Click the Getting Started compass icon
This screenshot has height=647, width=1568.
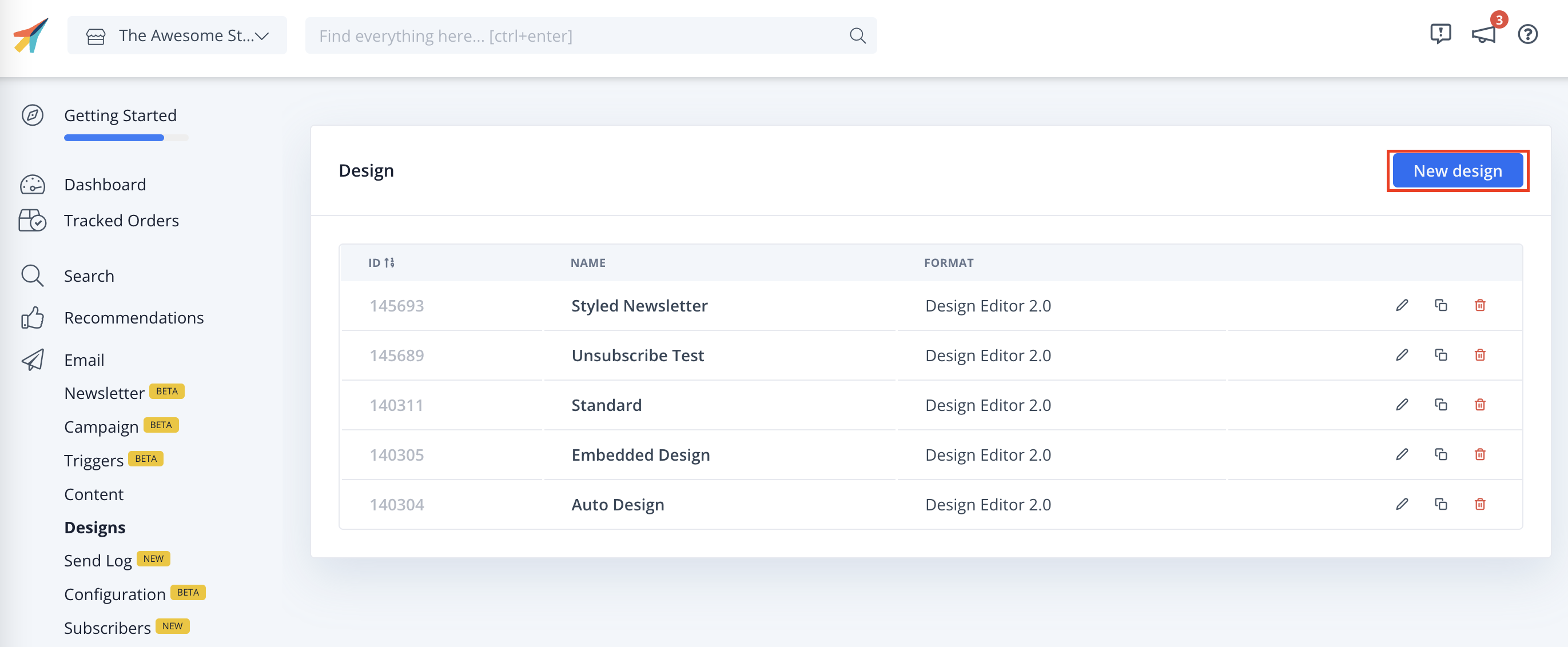[x=32, y=115]
